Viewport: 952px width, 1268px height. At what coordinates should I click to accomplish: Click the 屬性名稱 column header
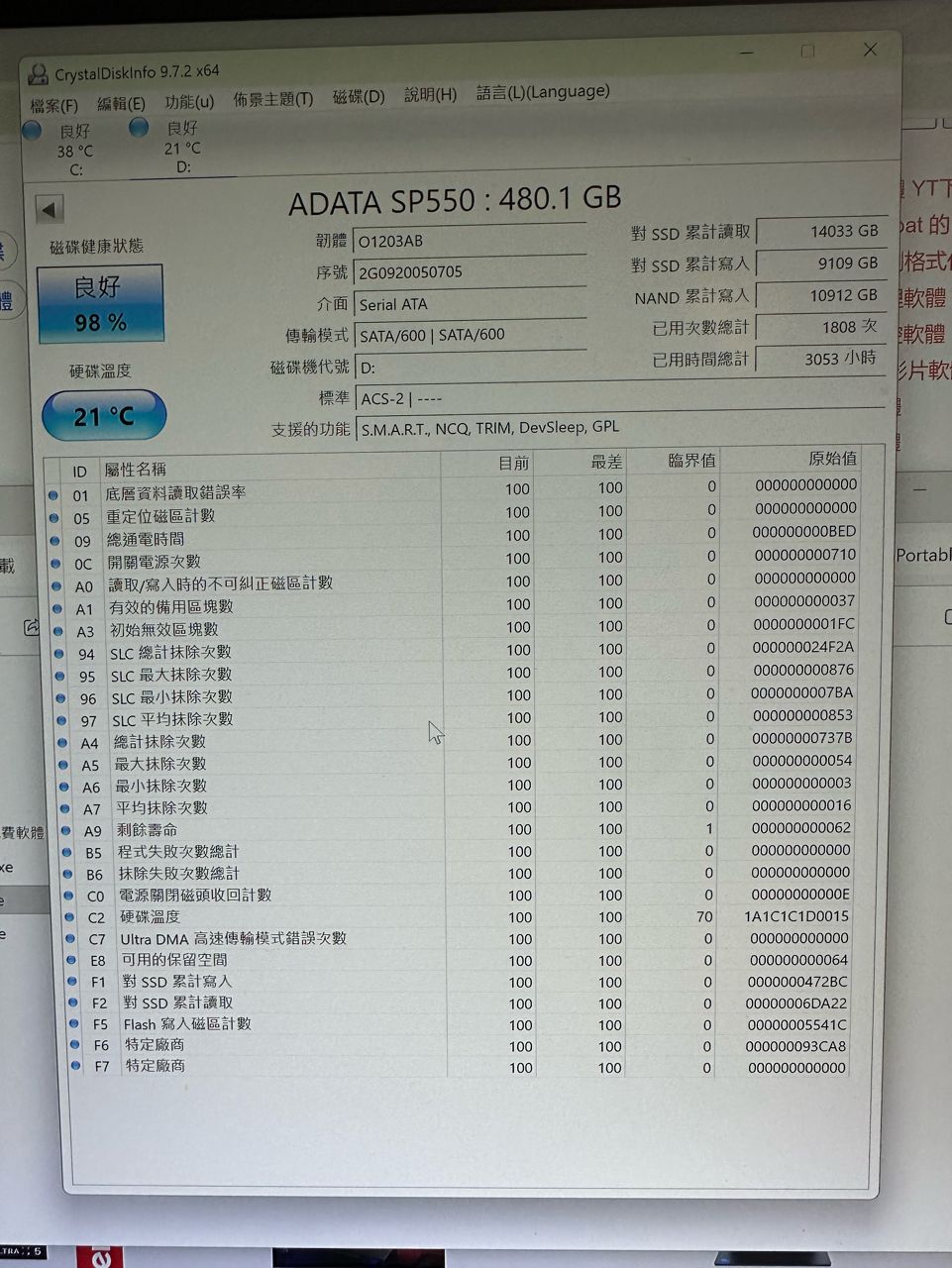[x=135, y=470]
